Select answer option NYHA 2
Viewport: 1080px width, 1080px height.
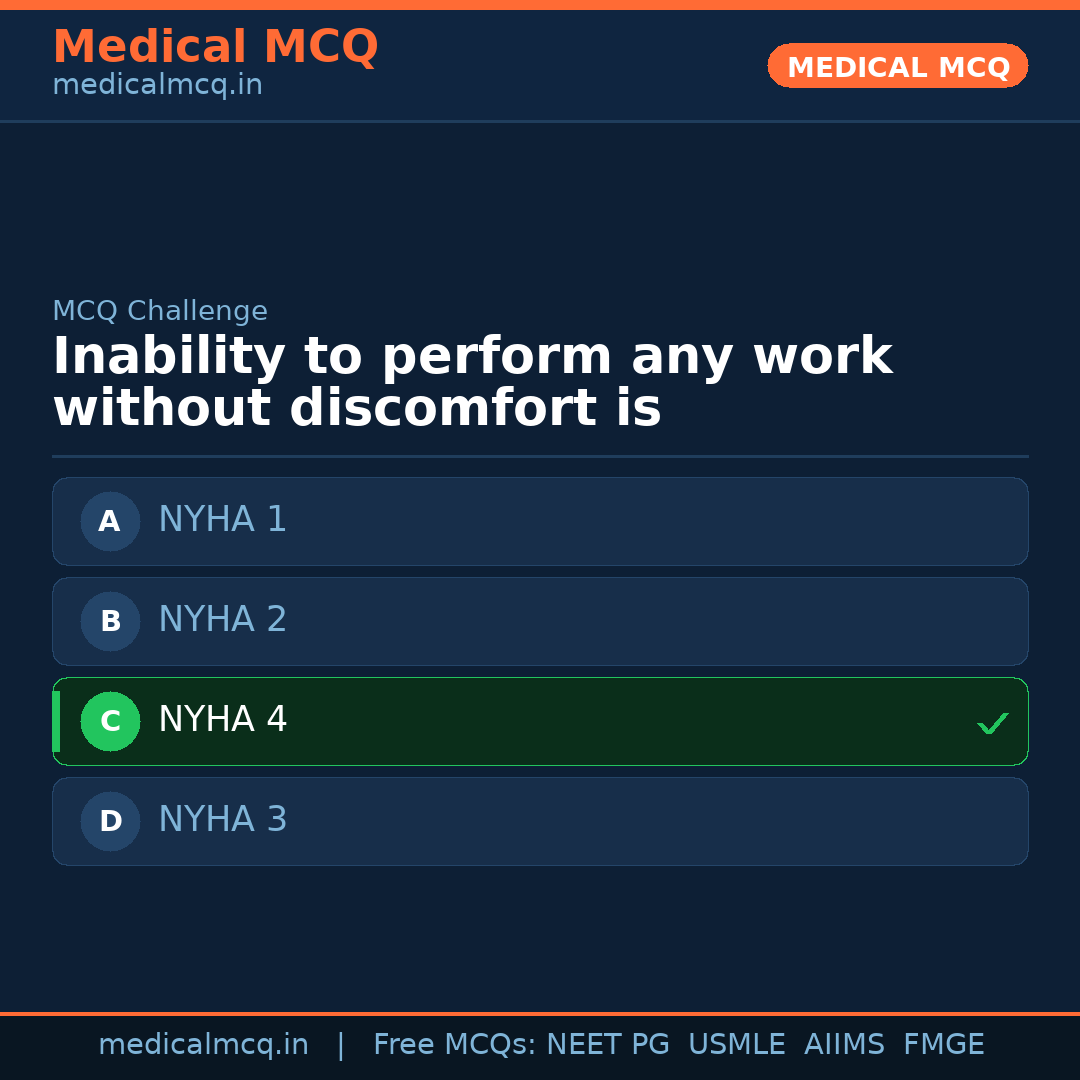pos(540,621)
